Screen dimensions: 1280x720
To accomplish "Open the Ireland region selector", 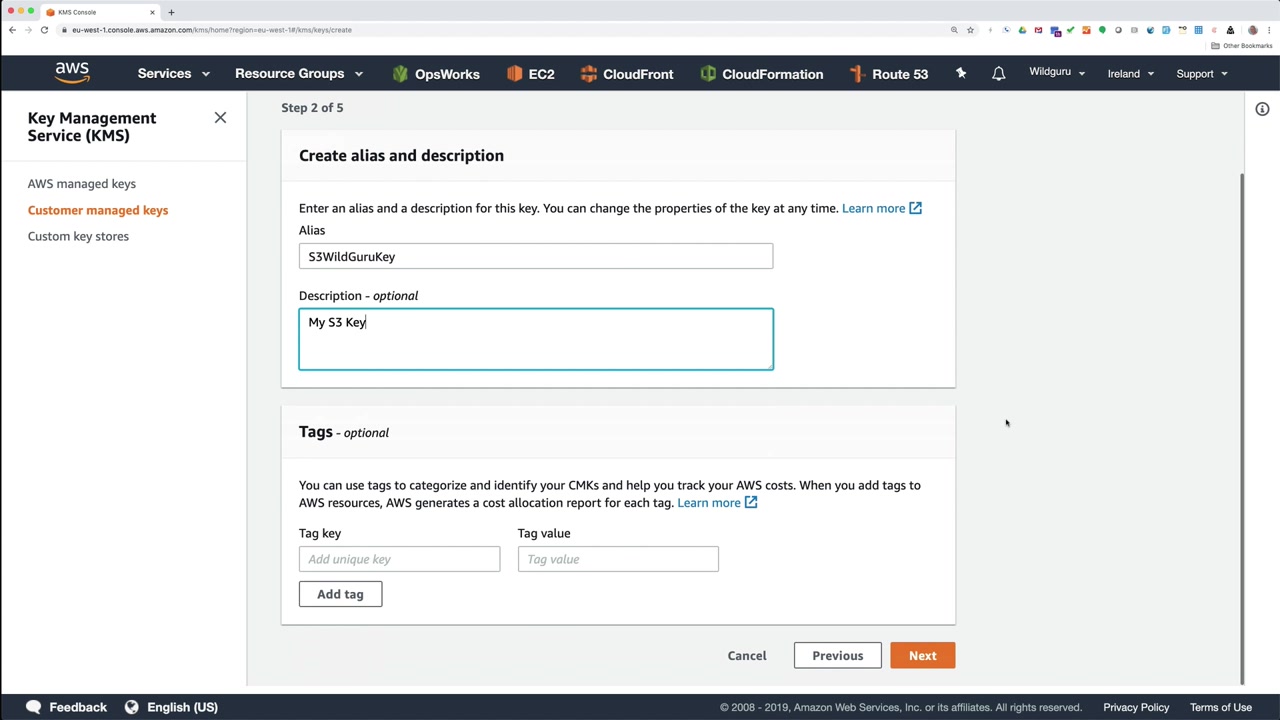I will click(1130, 74).
